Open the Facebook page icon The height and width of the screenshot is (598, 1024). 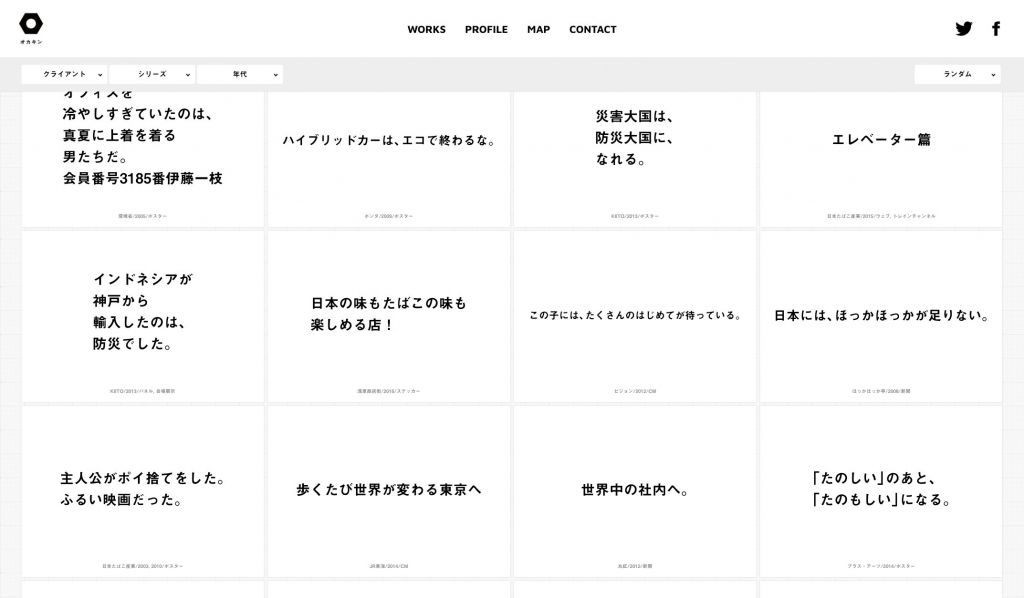[x=996, y=29]
